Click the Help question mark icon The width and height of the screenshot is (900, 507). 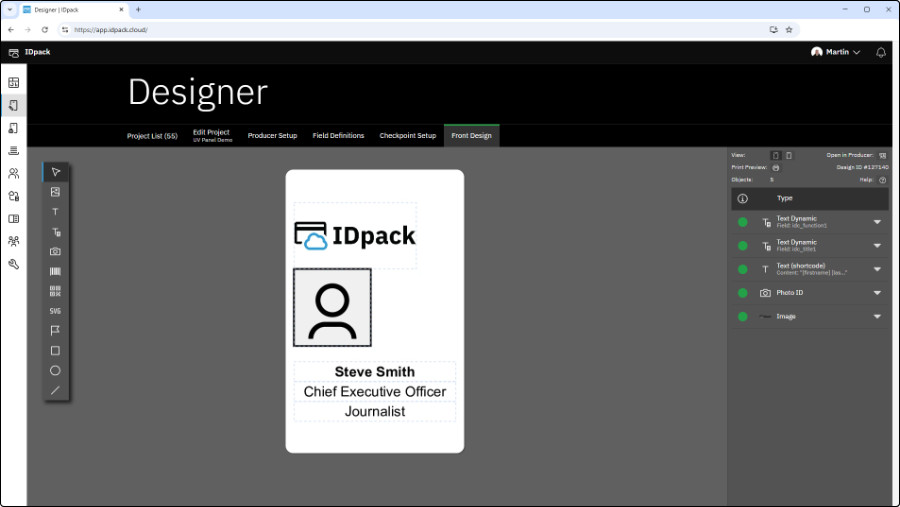882,180
